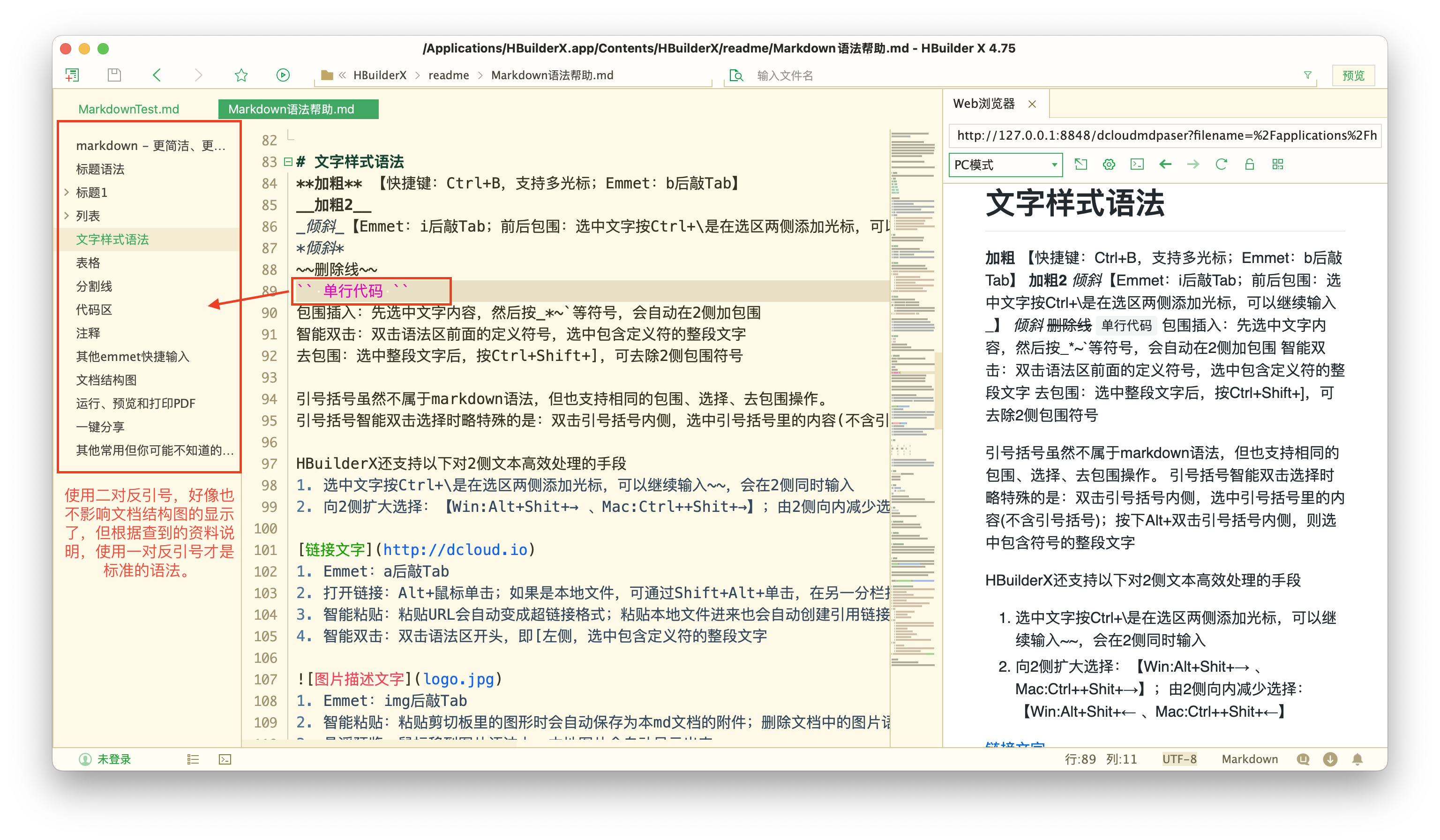Click the browser pop-out external icon
The image size is (1440, 840).
pyautogui.click(x=1080, y=165)
